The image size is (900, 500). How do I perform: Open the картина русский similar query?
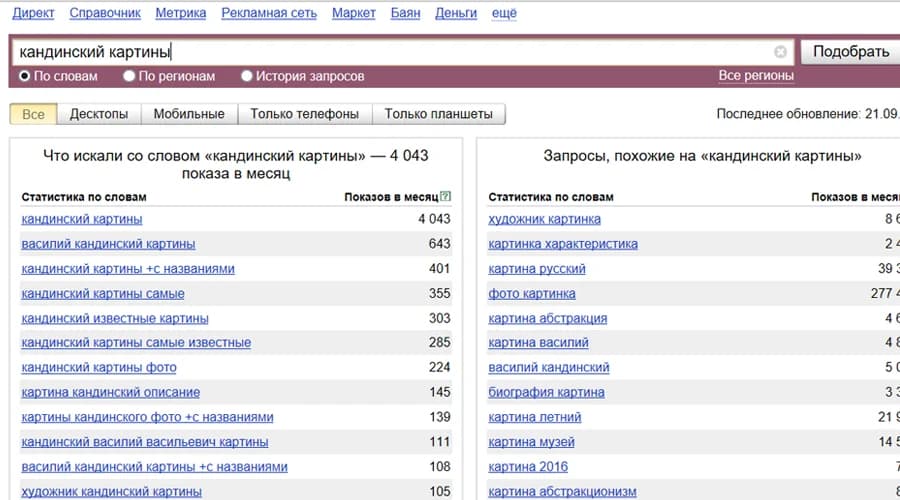click(537, 268)
